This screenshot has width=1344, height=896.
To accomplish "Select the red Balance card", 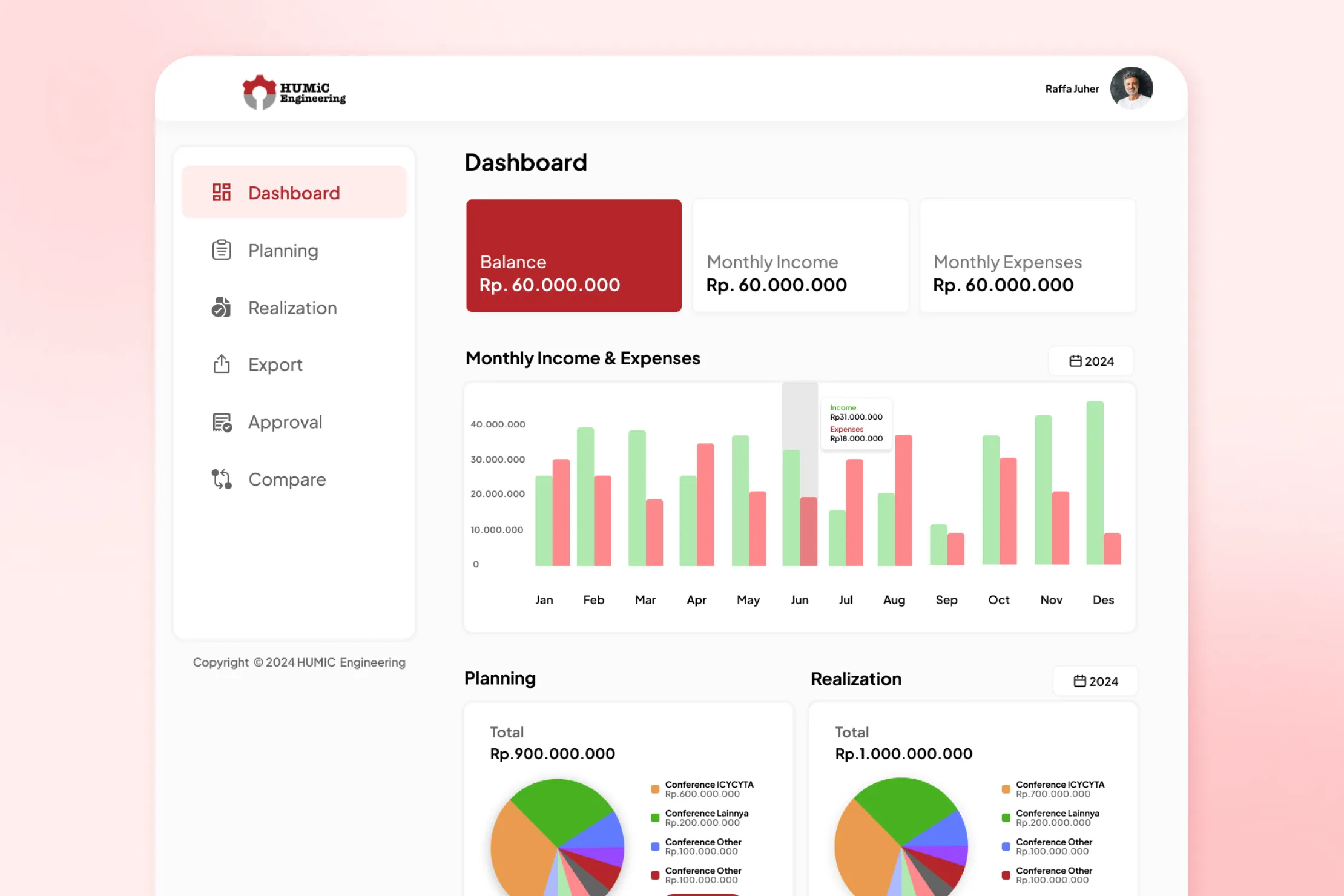I will pos(573,255).
